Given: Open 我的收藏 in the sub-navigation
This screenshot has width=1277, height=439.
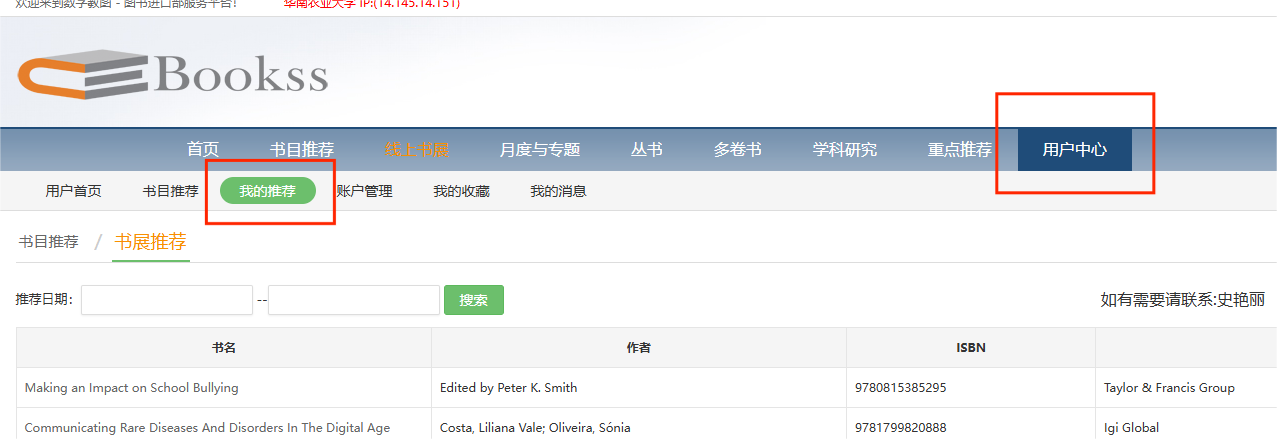Looking at the screenshot, I should pyautogui.click(x=461, y=191).
